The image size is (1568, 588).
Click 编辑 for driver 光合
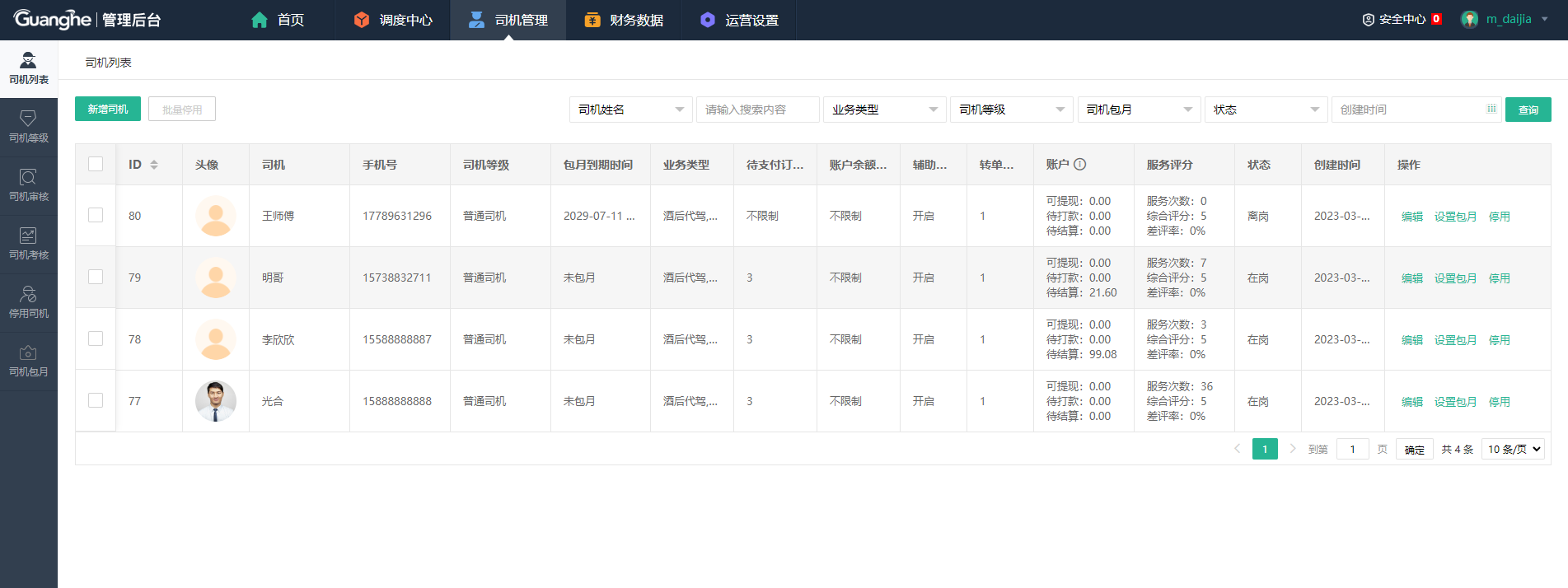(1412, 402)
